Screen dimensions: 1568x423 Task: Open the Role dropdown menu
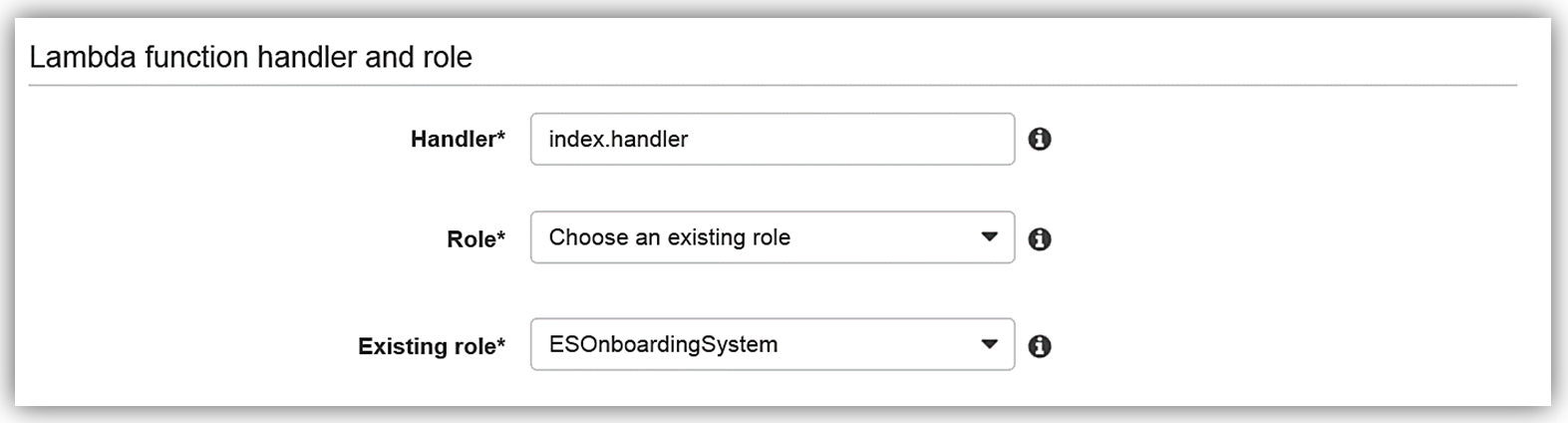click(772, 237)
